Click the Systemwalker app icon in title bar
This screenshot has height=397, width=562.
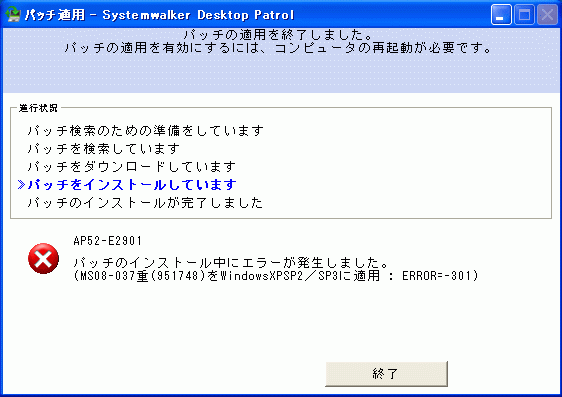(13, 15)
